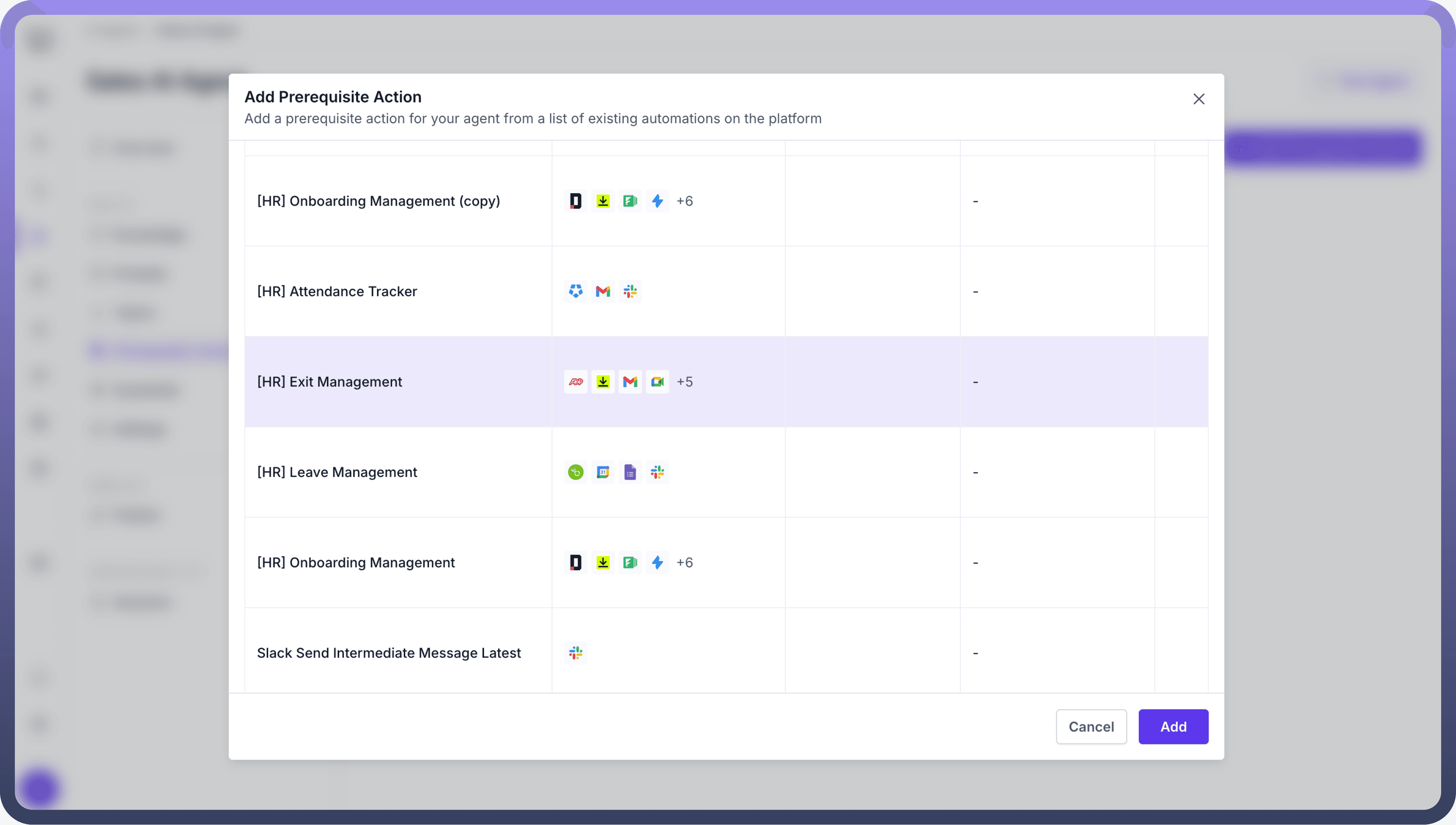Click Gmail icon in Attendance Tracker row

(x=602, y=291)
